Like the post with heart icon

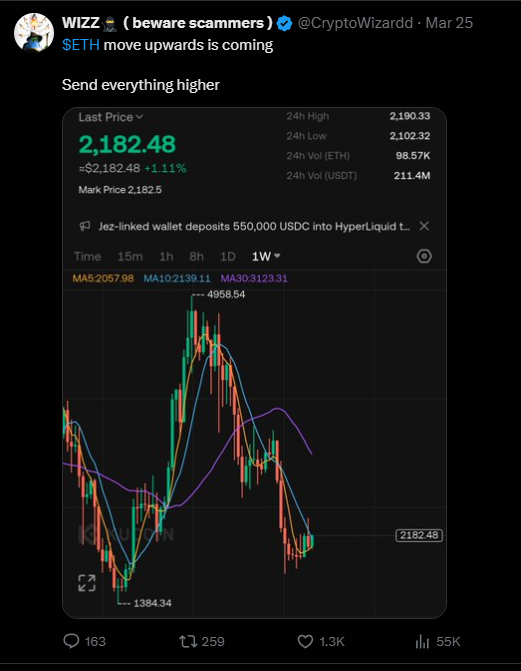coord(305,641)
